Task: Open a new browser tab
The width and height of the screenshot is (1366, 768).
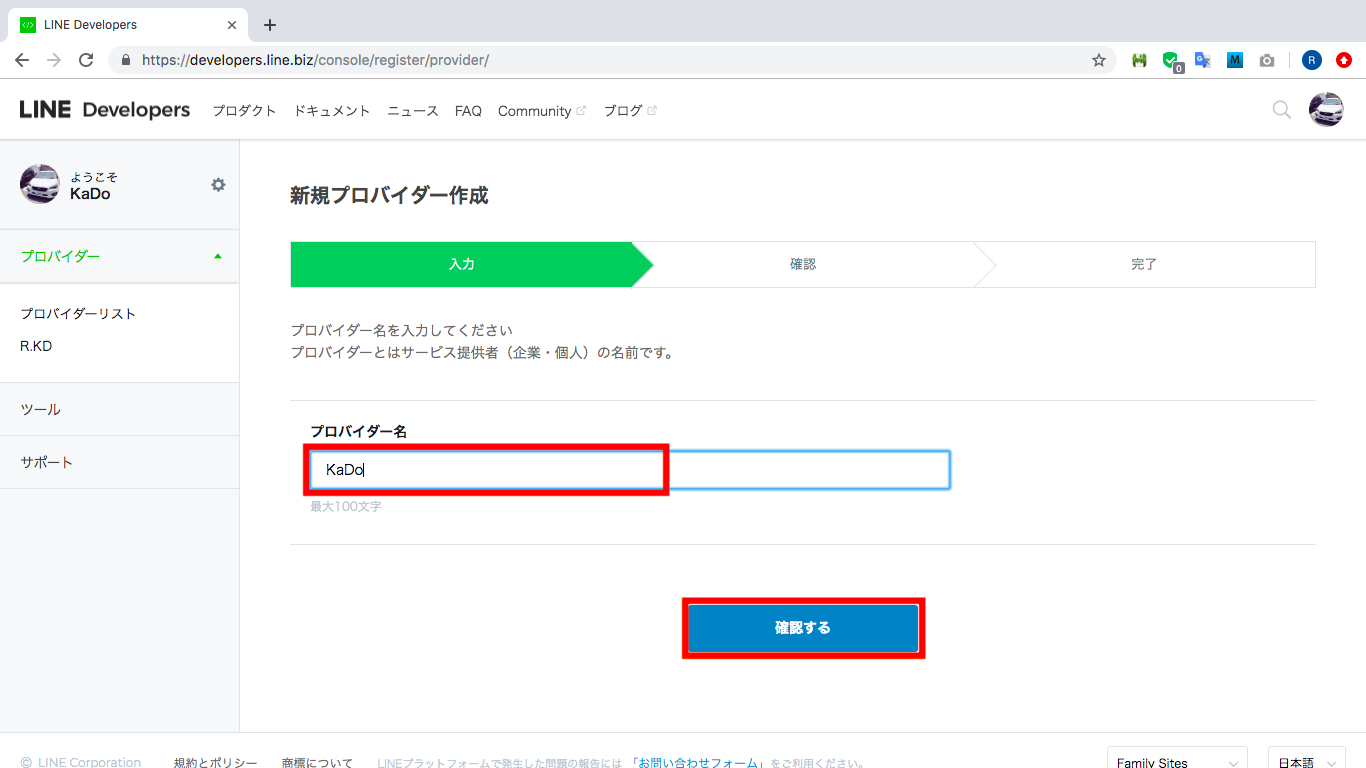Action: pos(269,25)
